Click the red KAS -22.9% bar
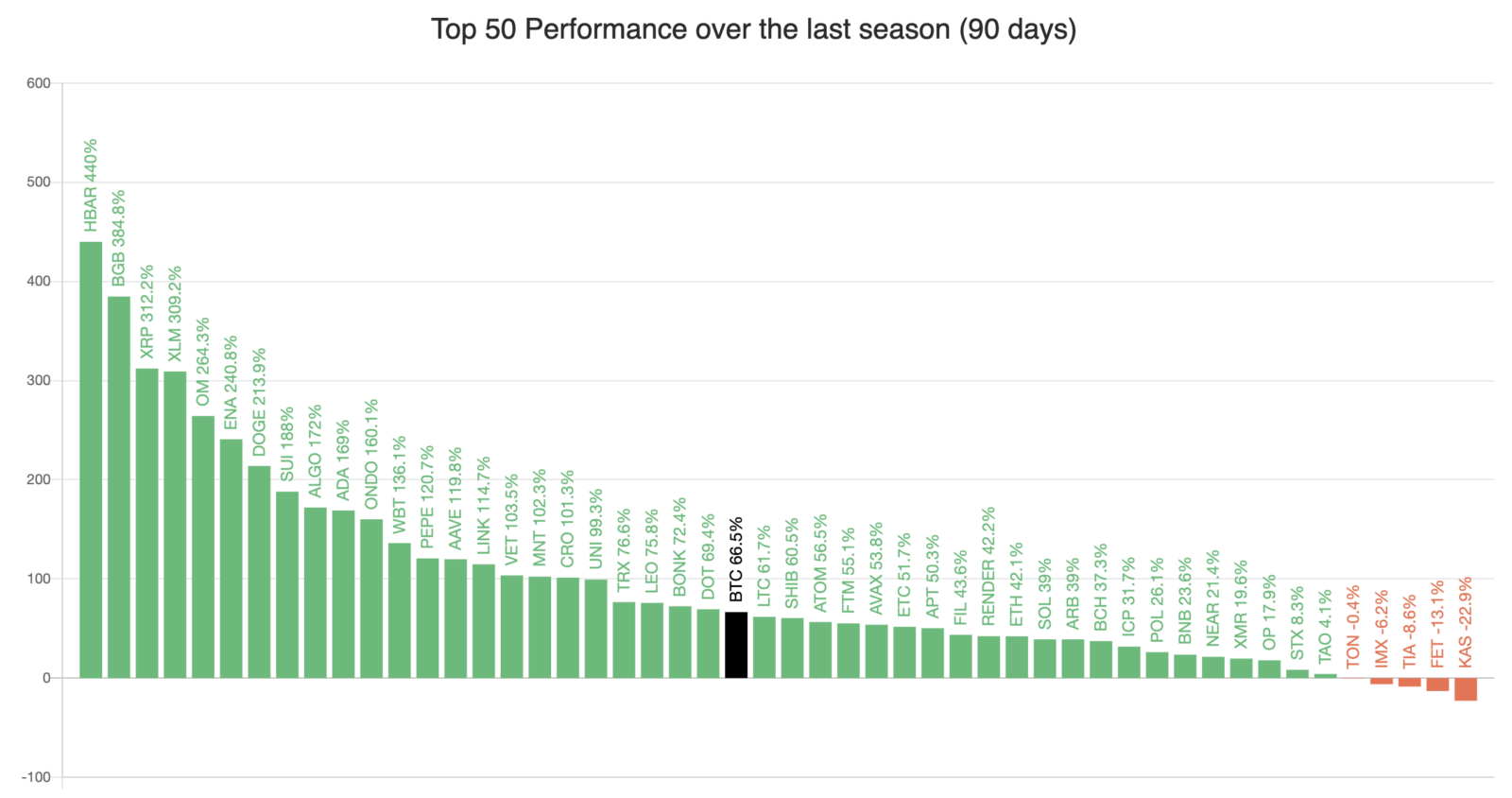1512x798 pixels. 1466,689
